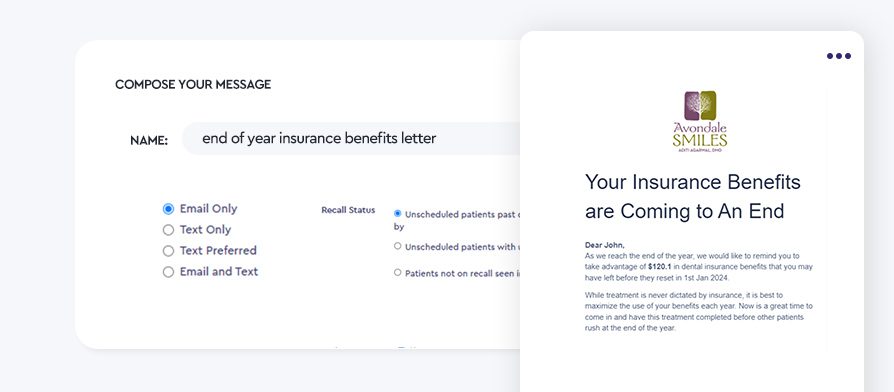Click the template name input field
This screenshot has width=894, height=392.
tap(351, 138)
